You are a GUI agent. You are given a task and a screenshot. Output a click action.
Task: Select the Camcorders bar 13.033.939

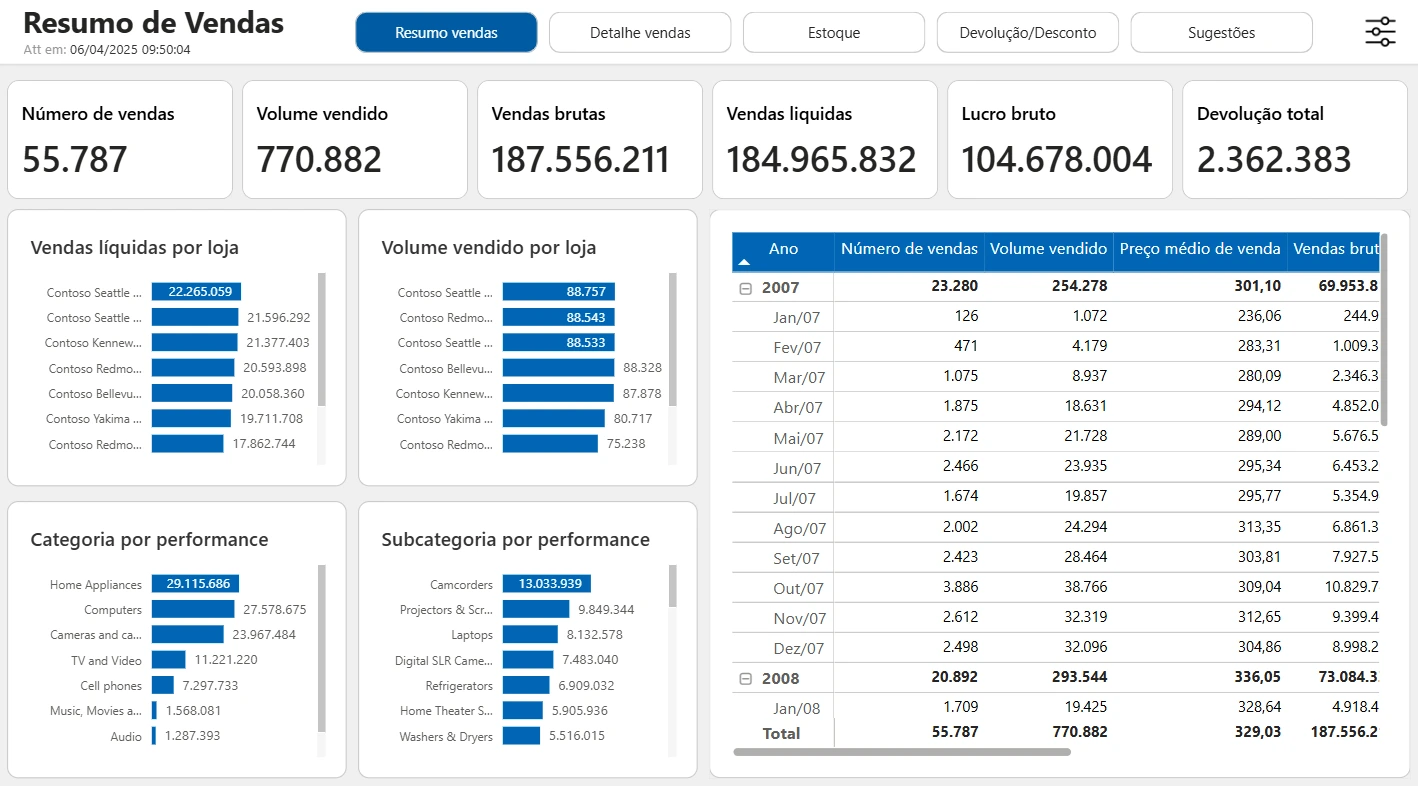click(547, 584)
